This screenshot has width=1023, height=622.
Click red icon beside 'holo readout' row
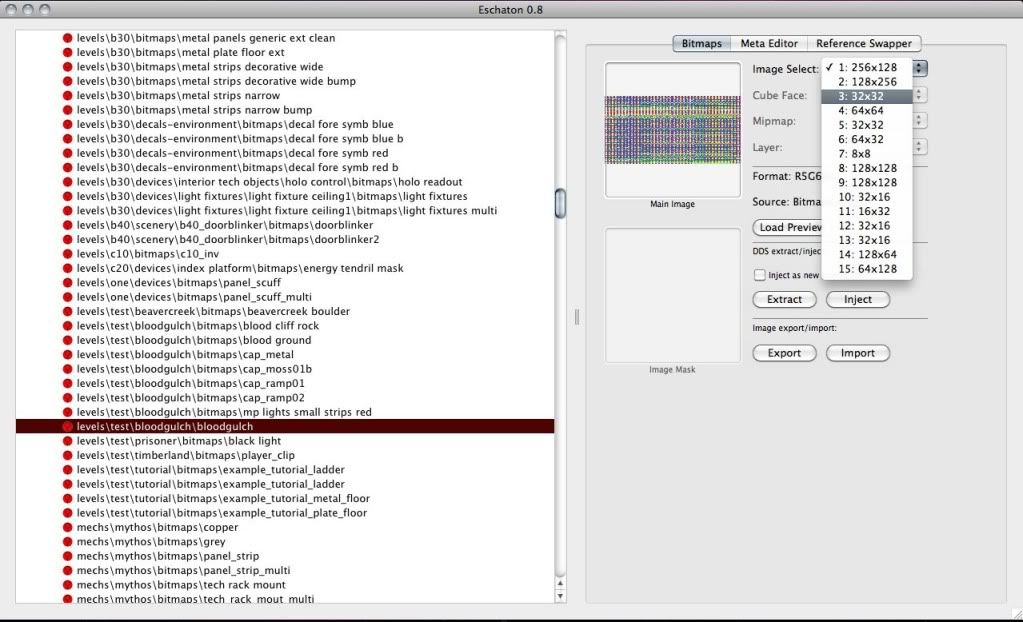tap(67, 182)
